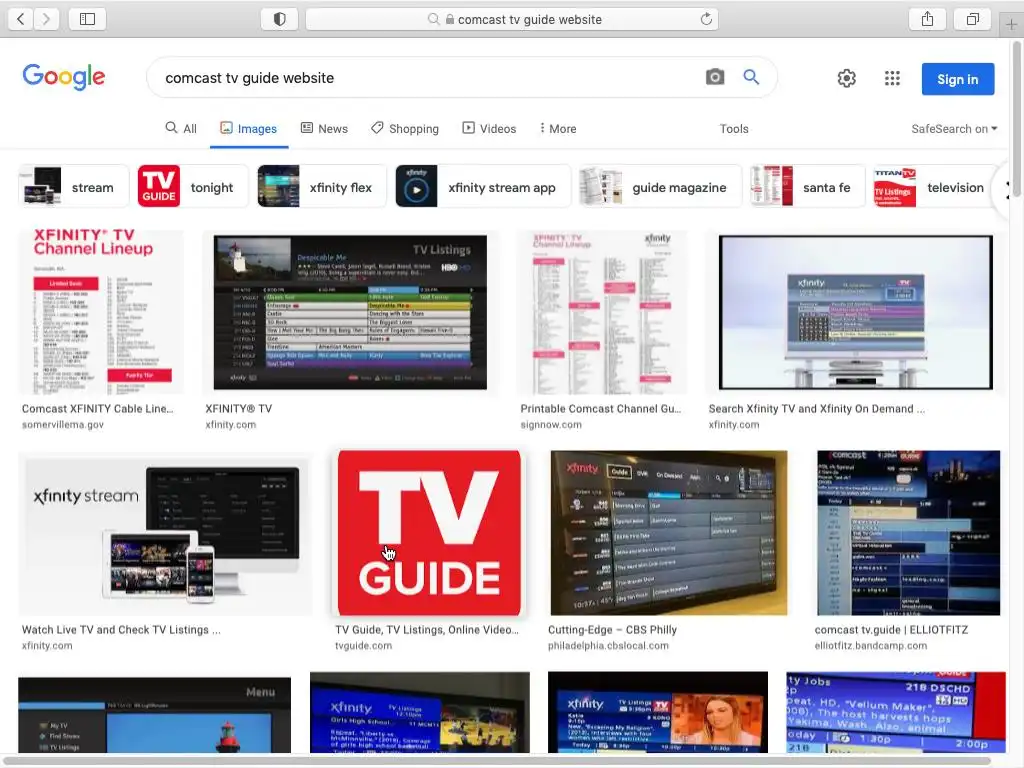Click the Google logo

(63, 77)
